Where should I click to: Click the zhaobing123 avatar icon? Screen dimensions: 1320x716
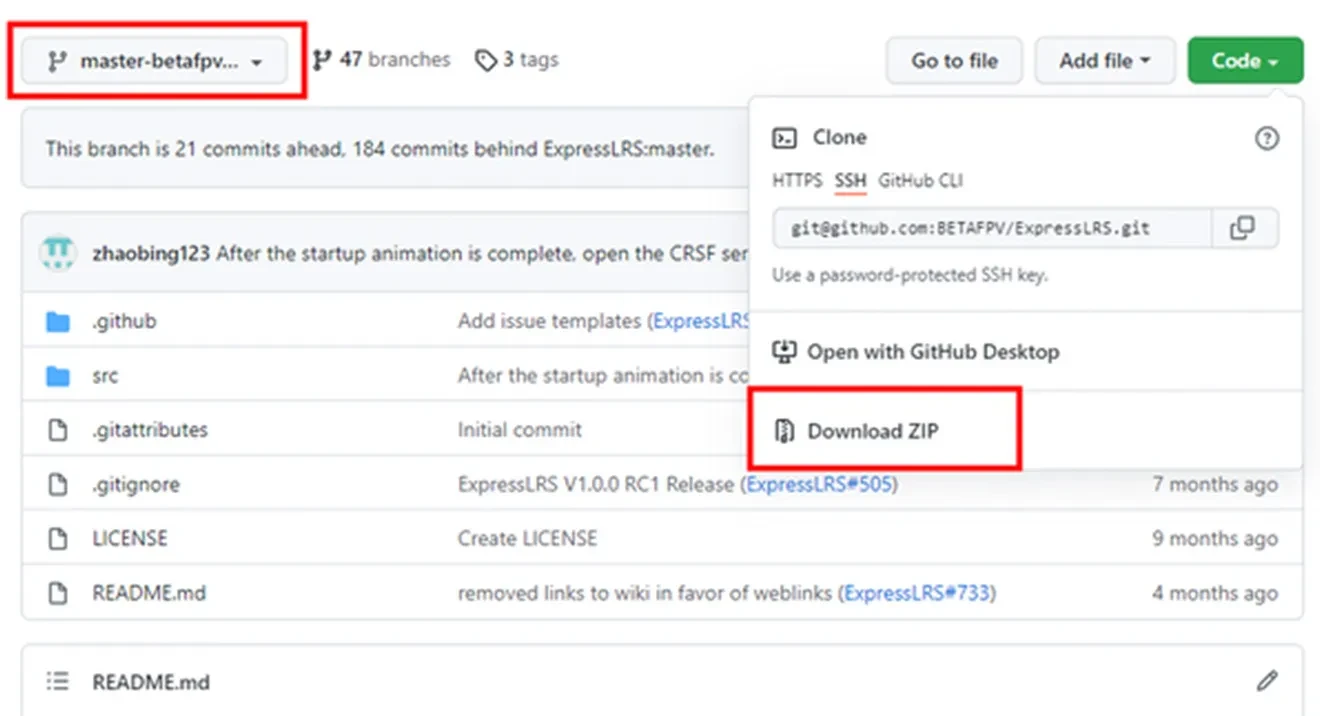pyautogui.click(x=58, y=253)
